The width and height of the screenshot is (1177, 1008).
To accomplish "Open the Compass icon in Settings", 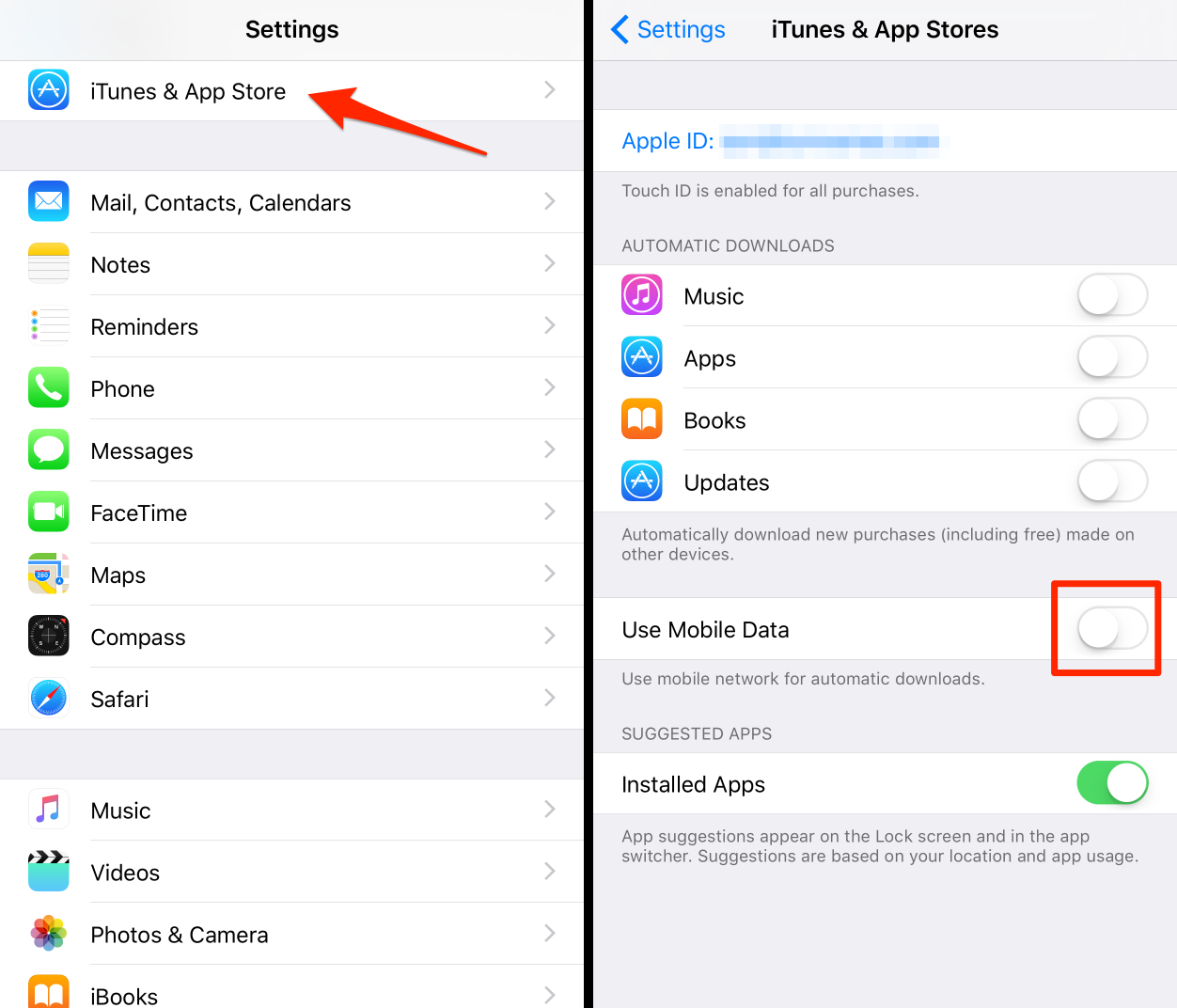I will (x=49, y=636).
